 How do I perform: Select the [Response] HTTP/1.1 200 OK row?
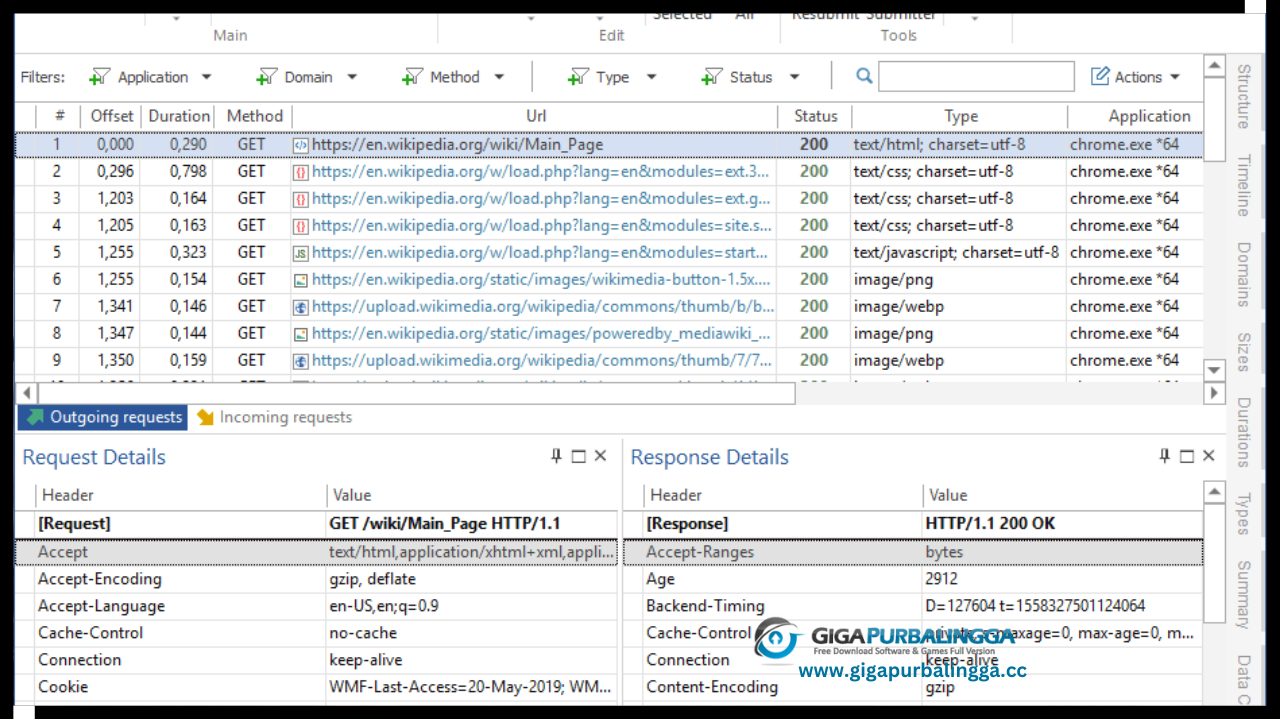[x=913, y=524]
